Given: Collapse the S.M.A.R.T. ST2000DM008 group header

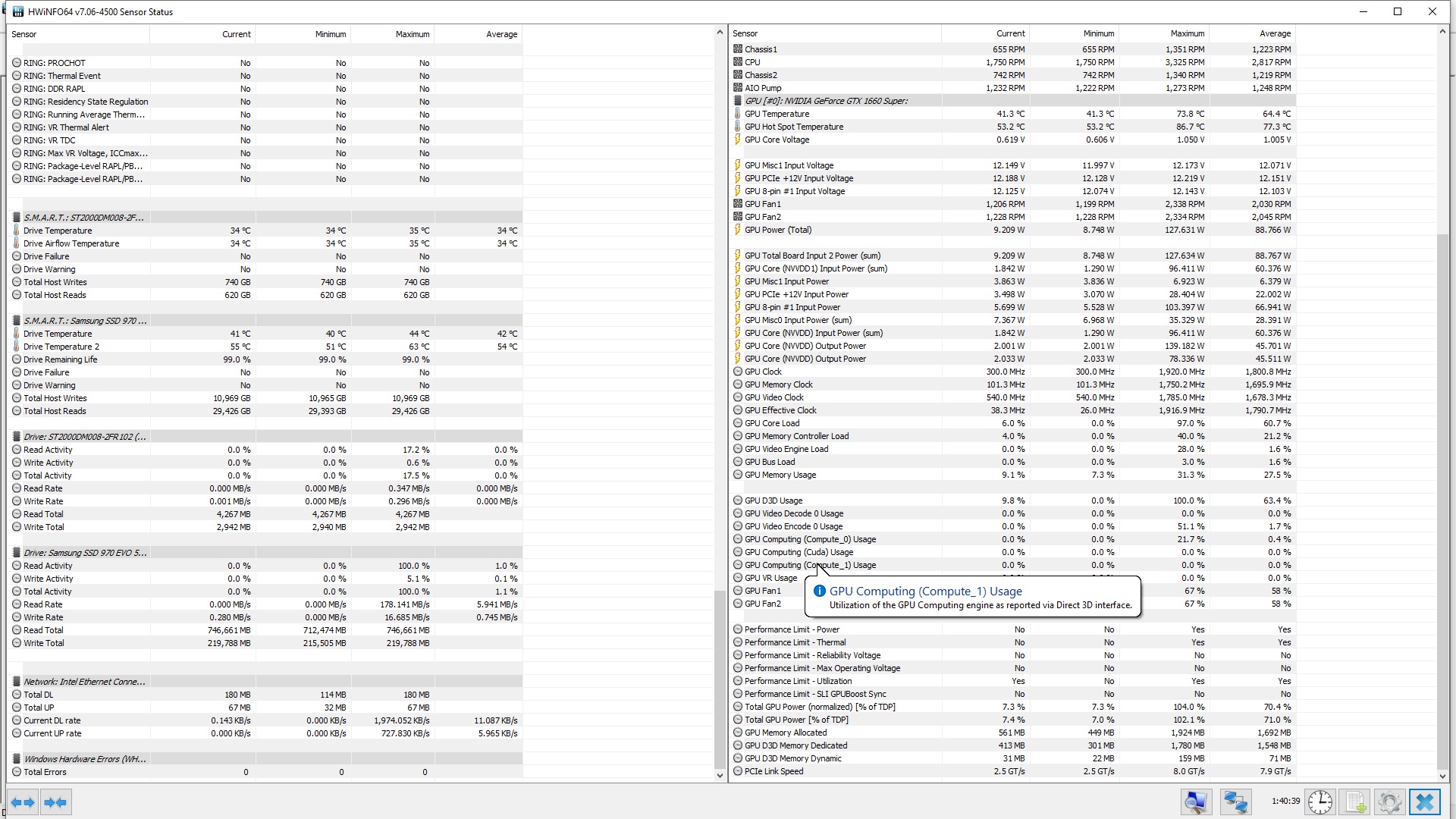Looking at the screenshot, I should click(x=83, y=218).
